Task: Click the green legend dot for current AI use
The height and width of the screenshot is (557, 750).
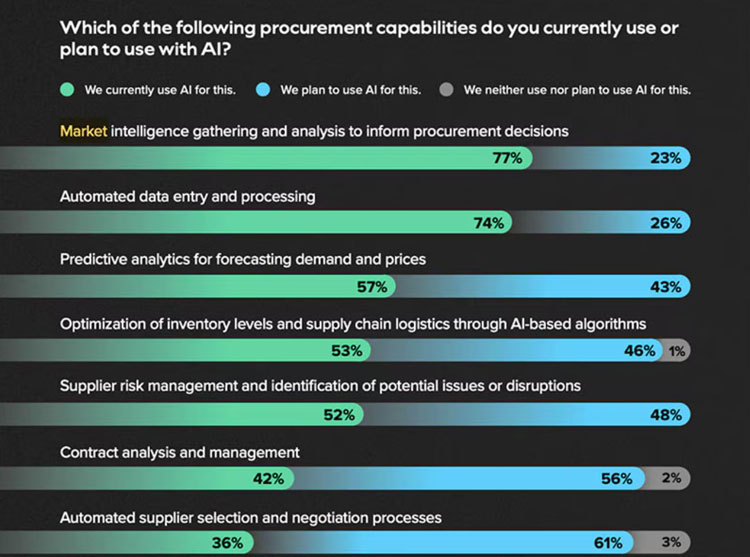Action: tap(68, 90)
